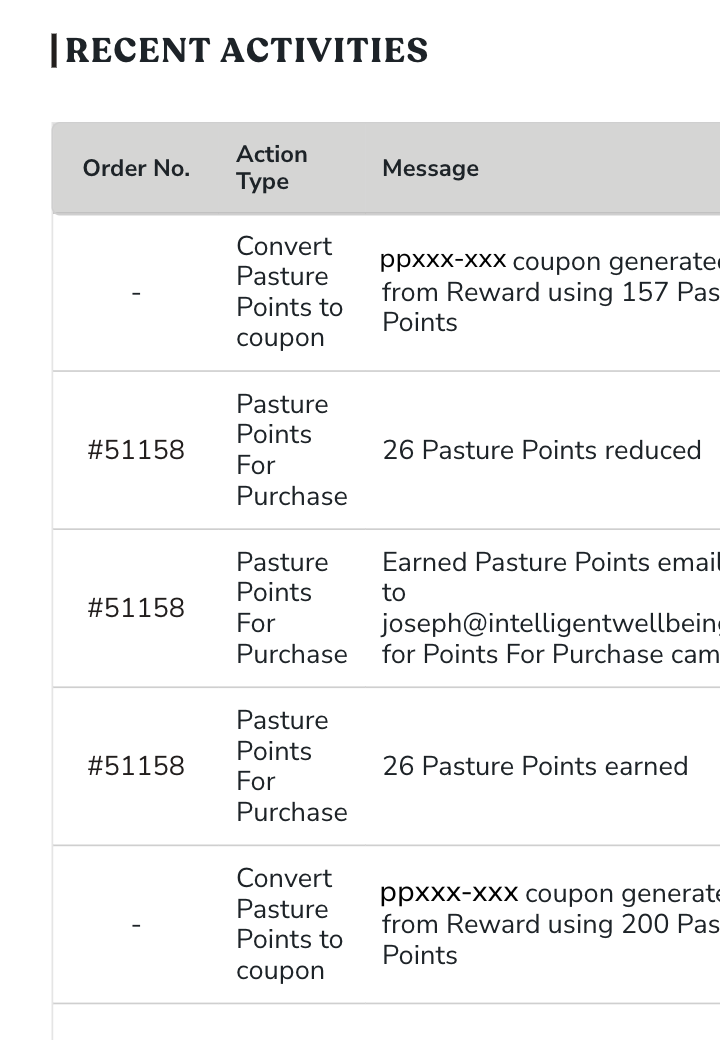
Task: Click the Order No. column header
Action: (136, 168)
